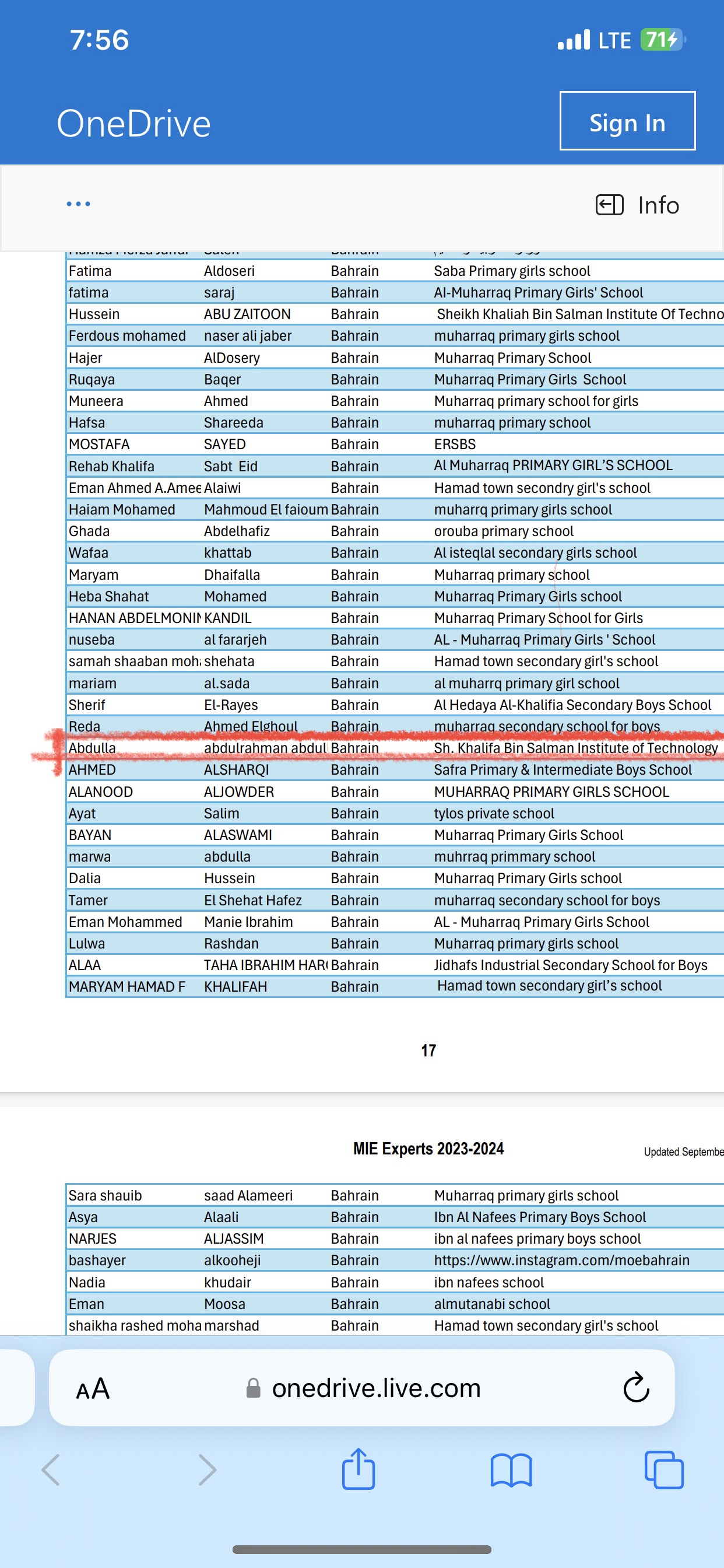Select 'marshad' surname cell
This screenshot has height=1568, width=724.
(231, 1326)
